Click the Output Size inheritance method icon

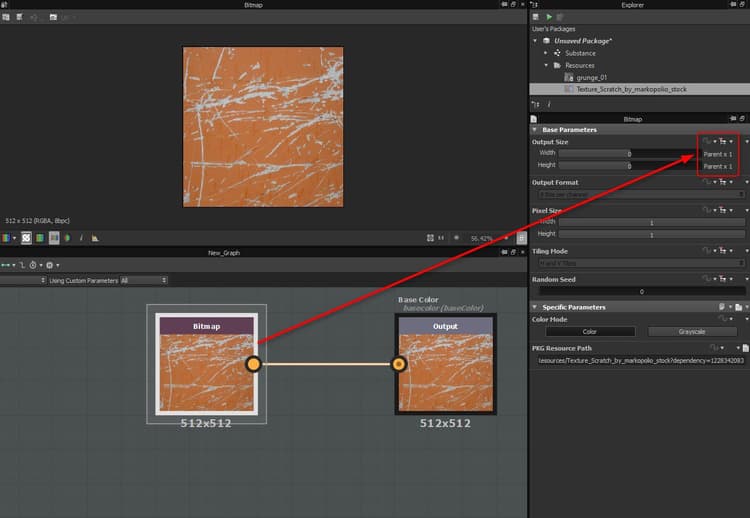click(x=723, y=142)
